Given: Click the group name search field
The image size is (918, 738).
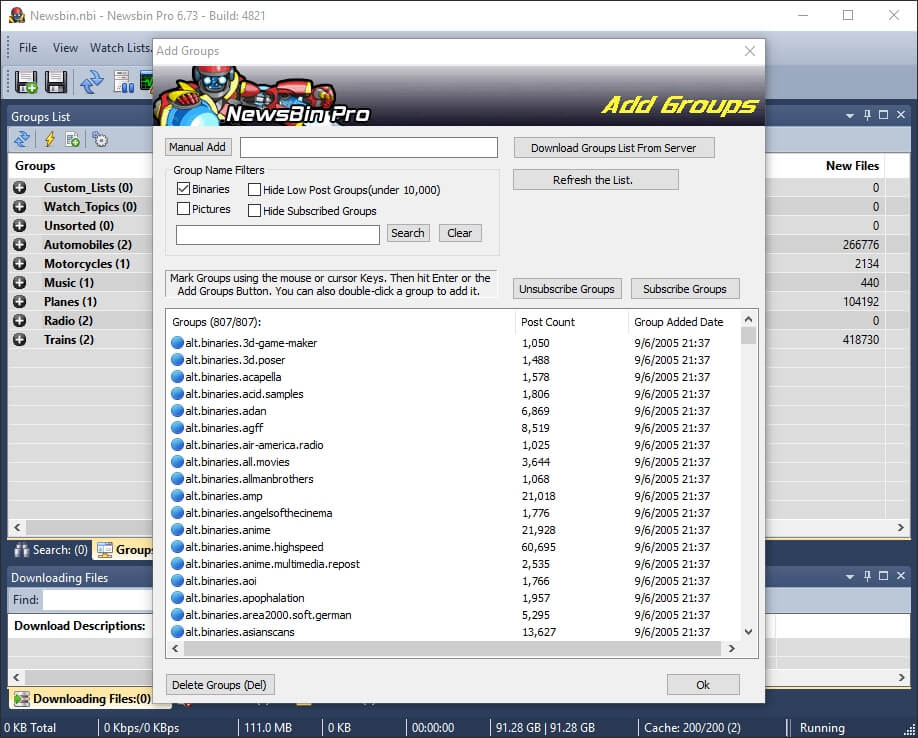Looking at the screenshot, I should pos(278,235).
